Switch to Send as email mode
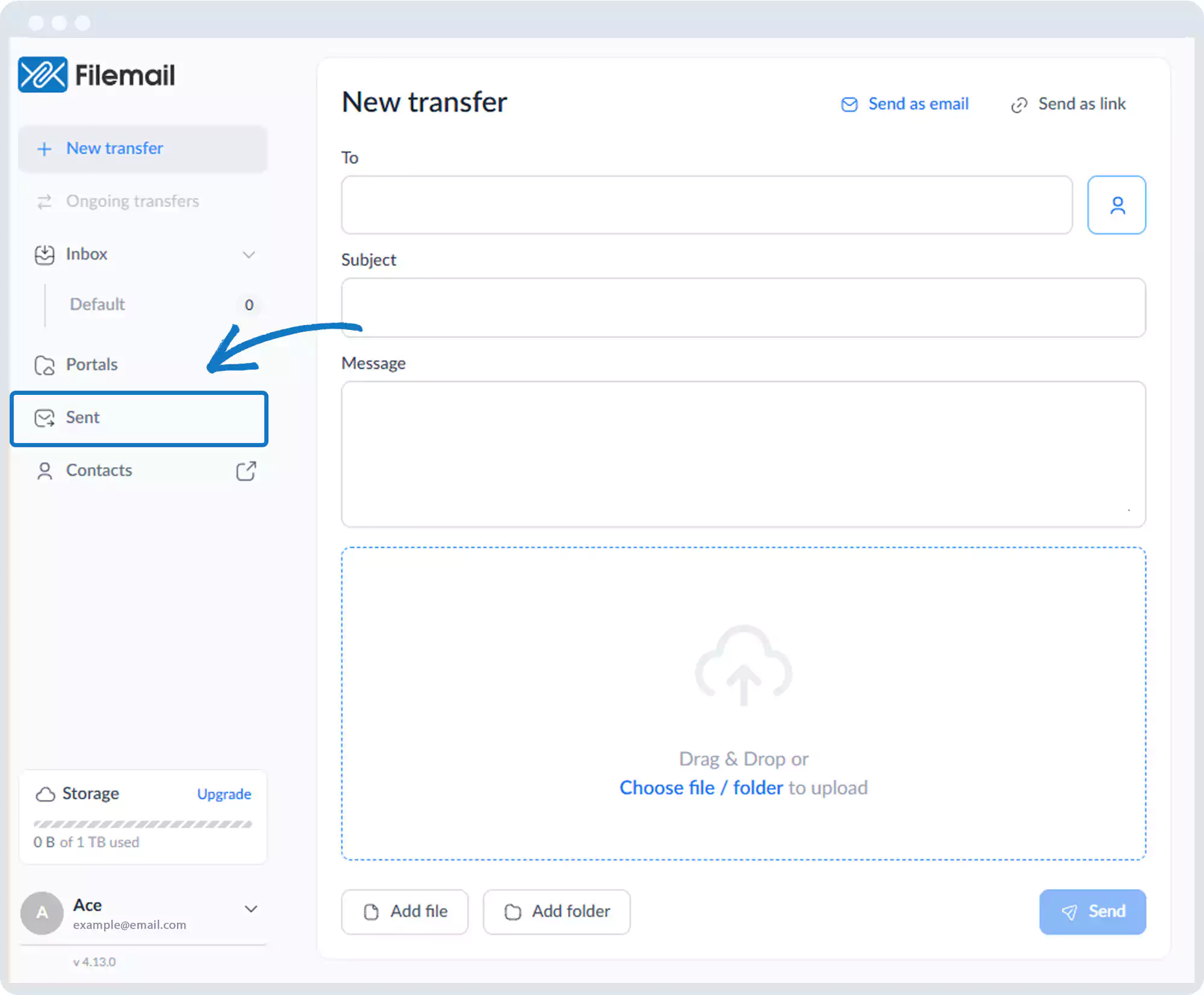Image resolution: width=1204 pixels, height=995 pixels. pos(905,104)
